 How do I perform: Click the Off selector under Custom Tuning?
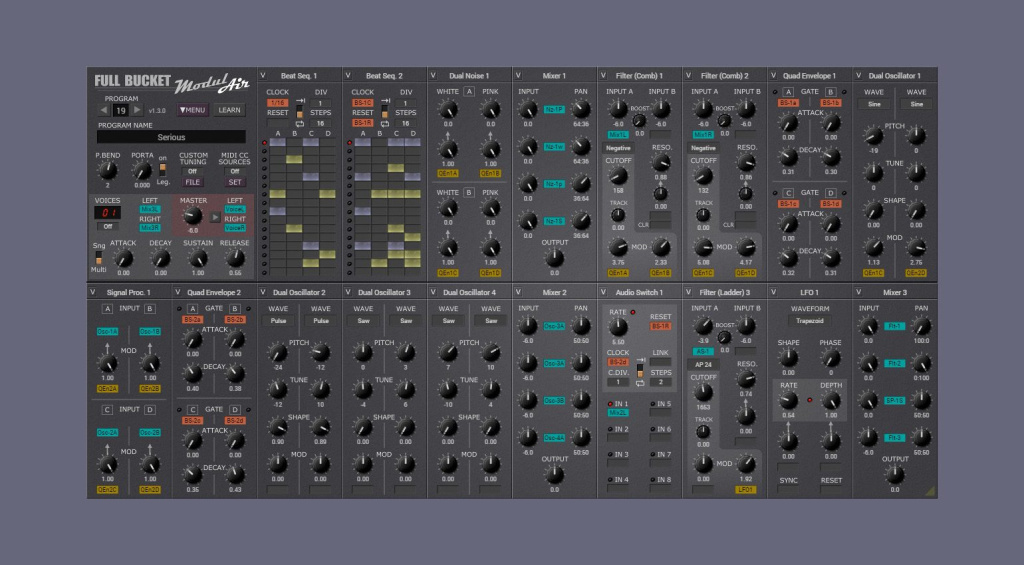193,171
